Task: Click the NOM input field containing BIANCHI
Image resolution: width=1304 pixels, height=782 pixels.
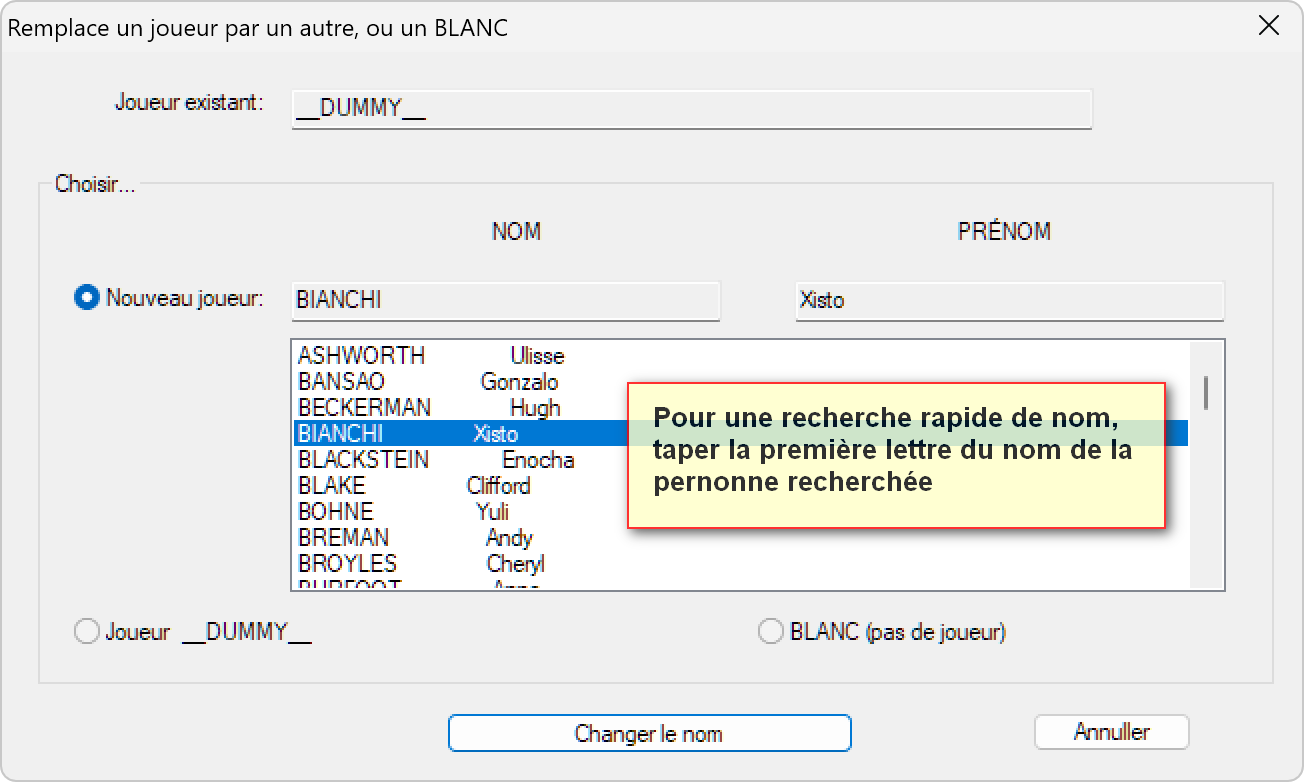Action: pos(505,300)
